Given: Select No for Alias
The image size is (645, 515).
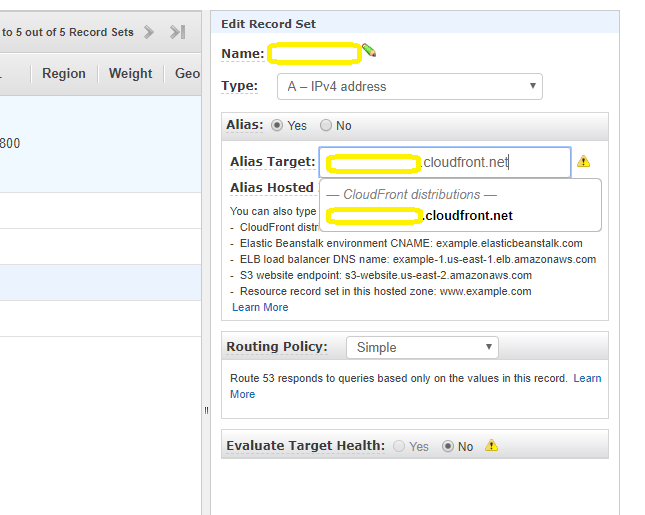Looking at the screenshot, I should (326, 126).
